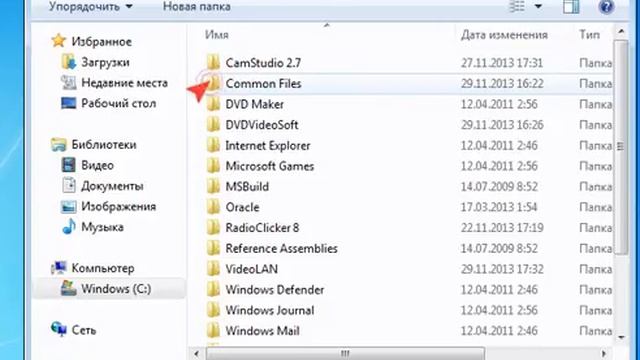640x360 pixels.
Task: Select the RadioClicker 8 folder
Action: (262, 228)
